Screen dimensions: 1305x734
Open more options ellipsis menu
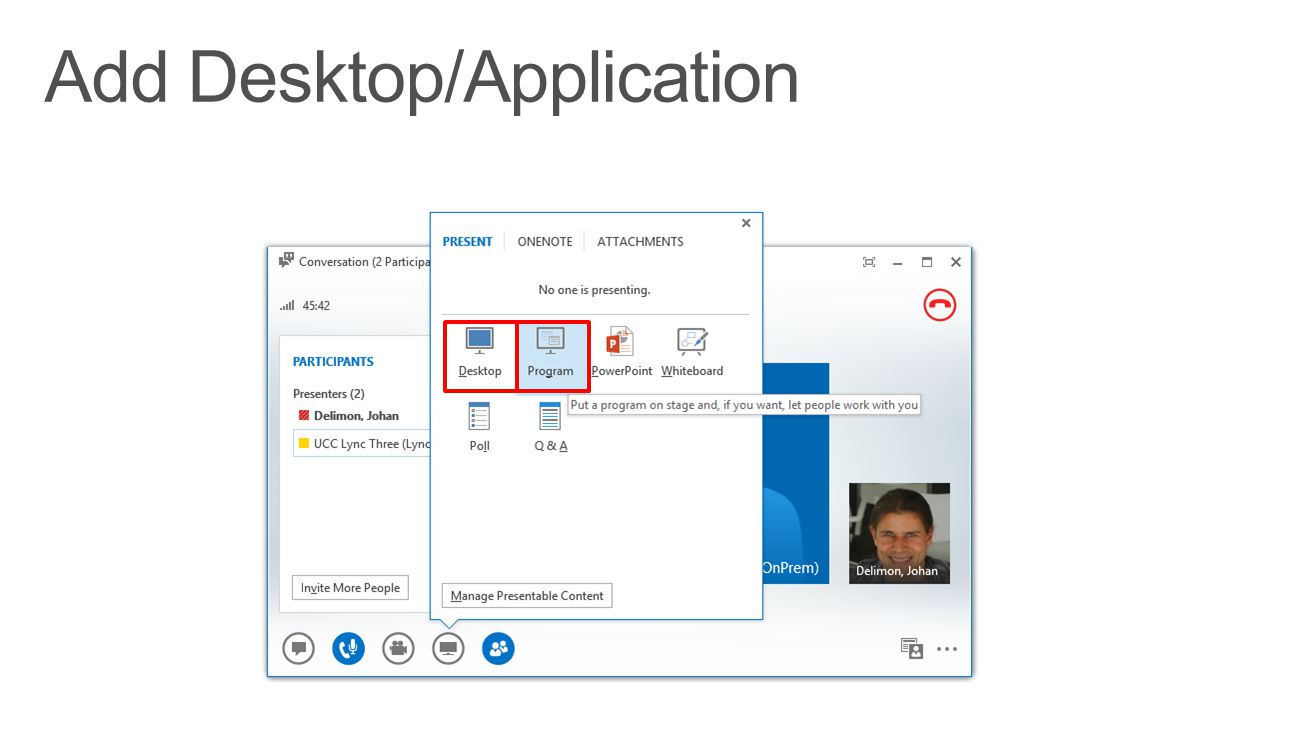coord(947,649)
